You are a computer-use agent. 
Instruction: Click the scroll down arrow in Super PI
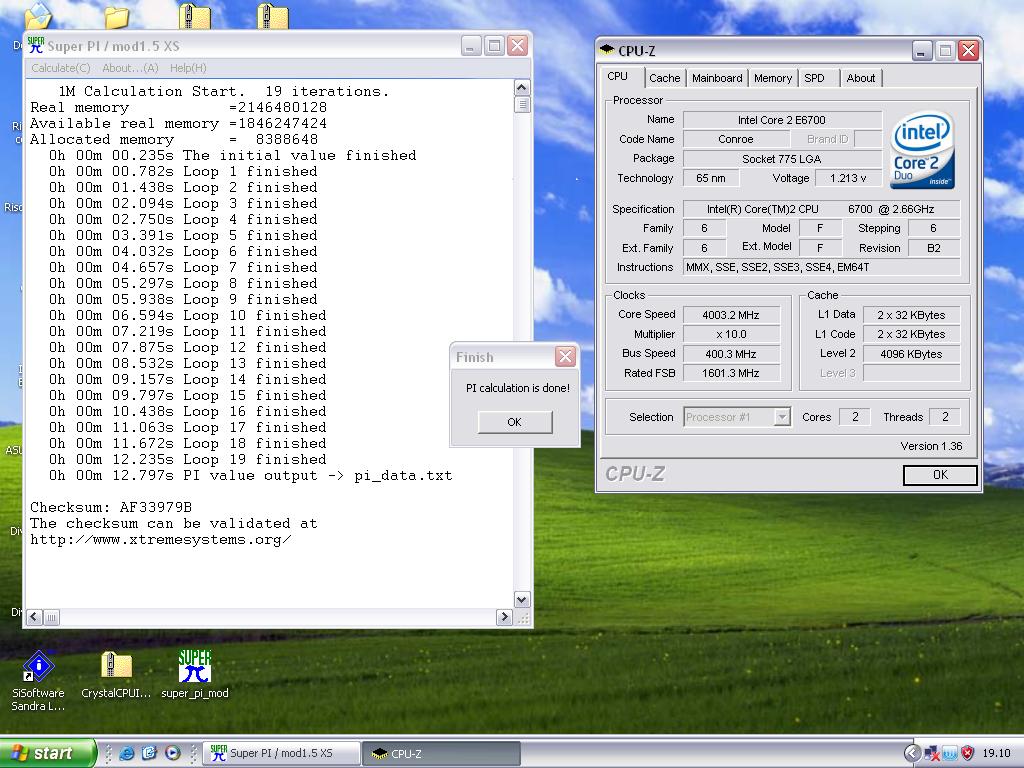(521, 599)
